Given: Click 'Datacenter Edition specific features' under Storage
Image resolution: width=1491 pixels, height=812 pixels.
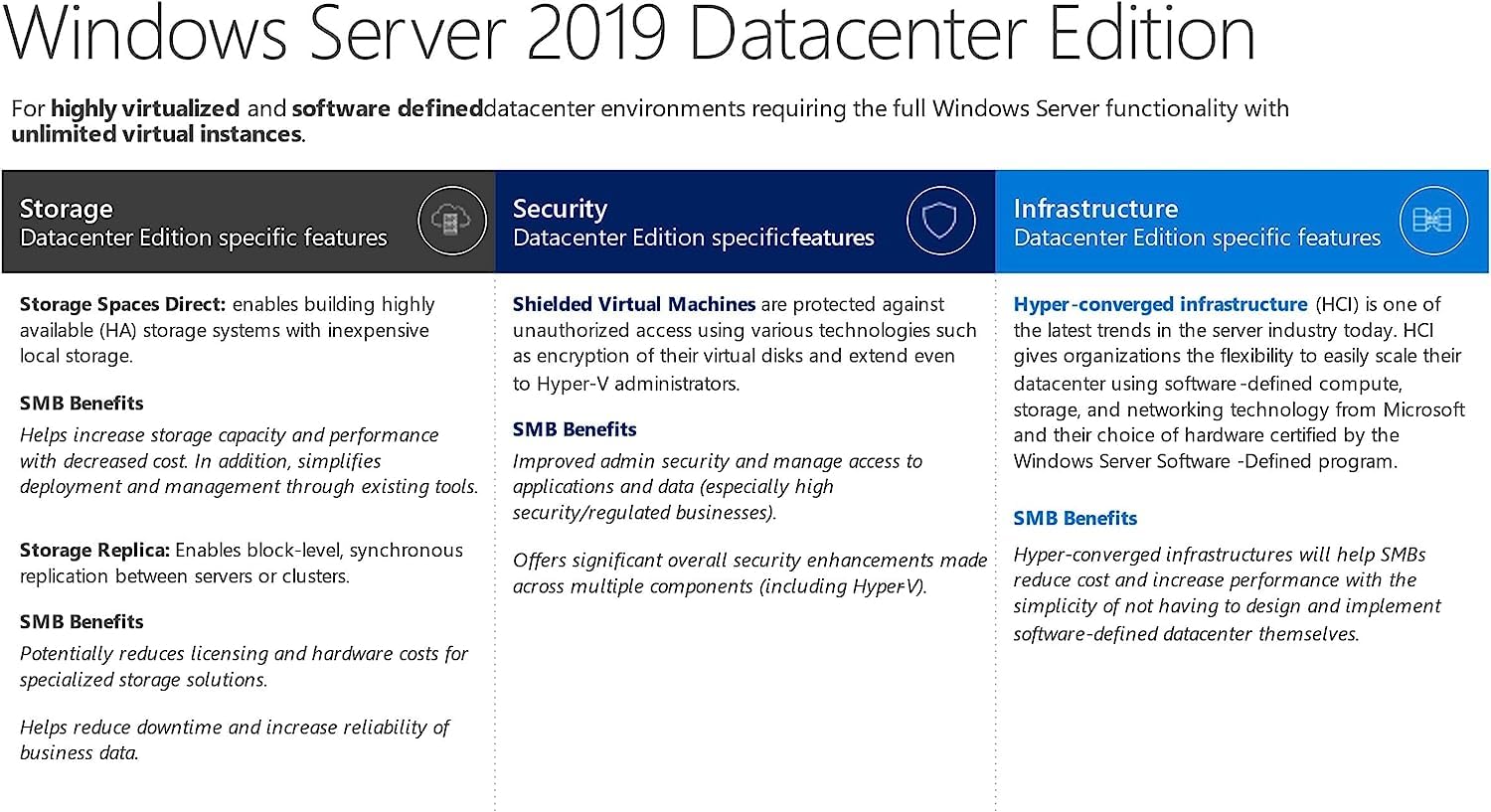Looking at the screenshot, I should coord(204,238).
